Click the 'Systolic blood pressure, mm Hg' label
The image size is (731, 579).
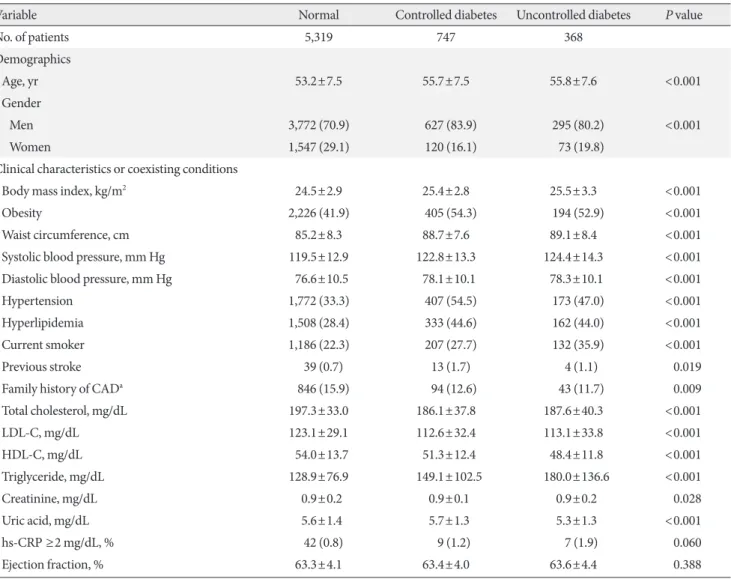click(x=83, y=257)
